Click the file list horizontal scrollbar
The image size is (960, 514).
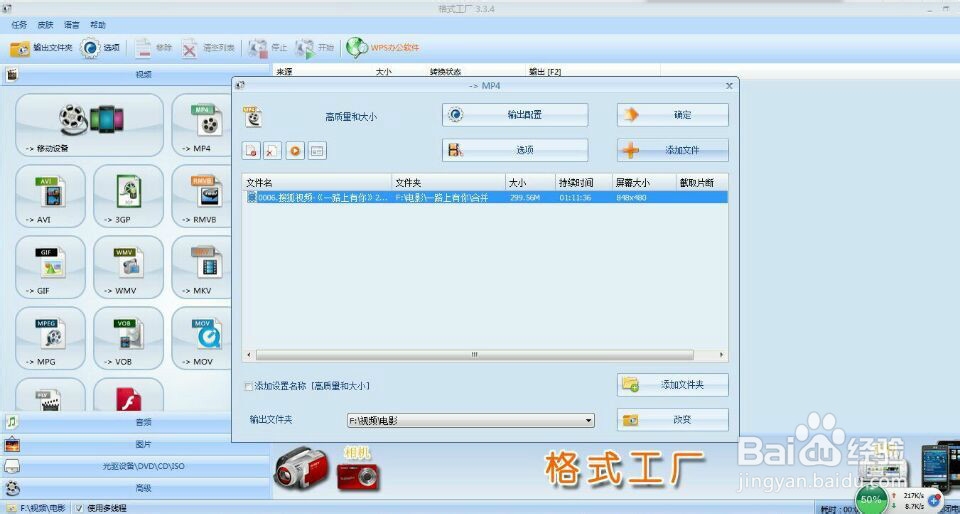pyautogui.click(x=474, y=355)
